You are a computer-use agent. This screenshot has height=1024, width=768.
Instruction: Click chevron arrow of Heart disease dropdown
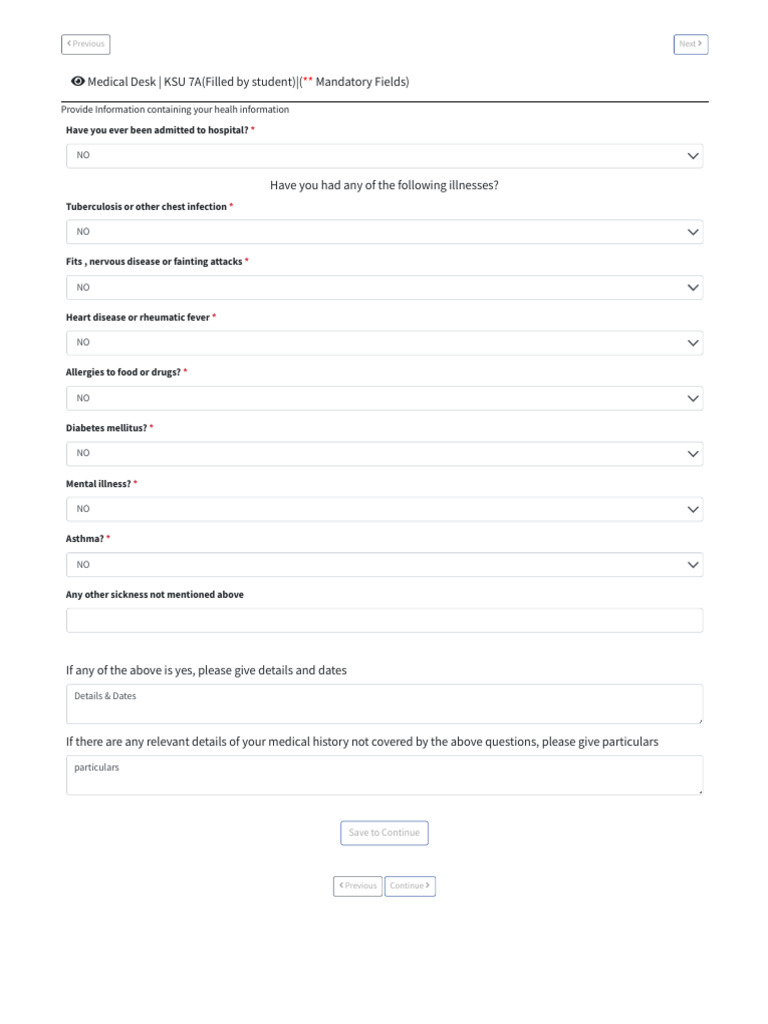tap(693, 343)
